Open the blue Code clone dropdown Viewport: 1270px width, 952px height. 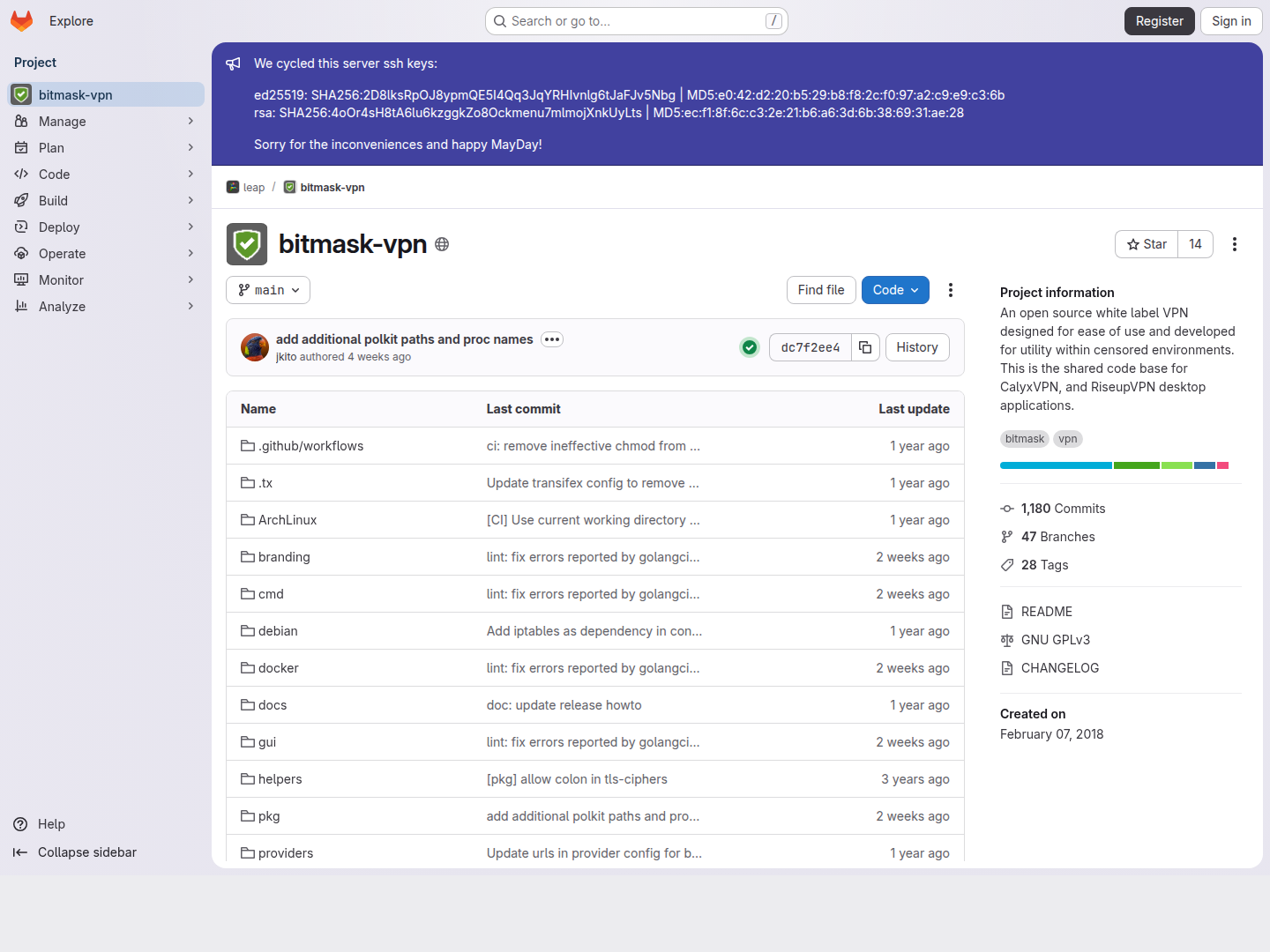(895, 290)
